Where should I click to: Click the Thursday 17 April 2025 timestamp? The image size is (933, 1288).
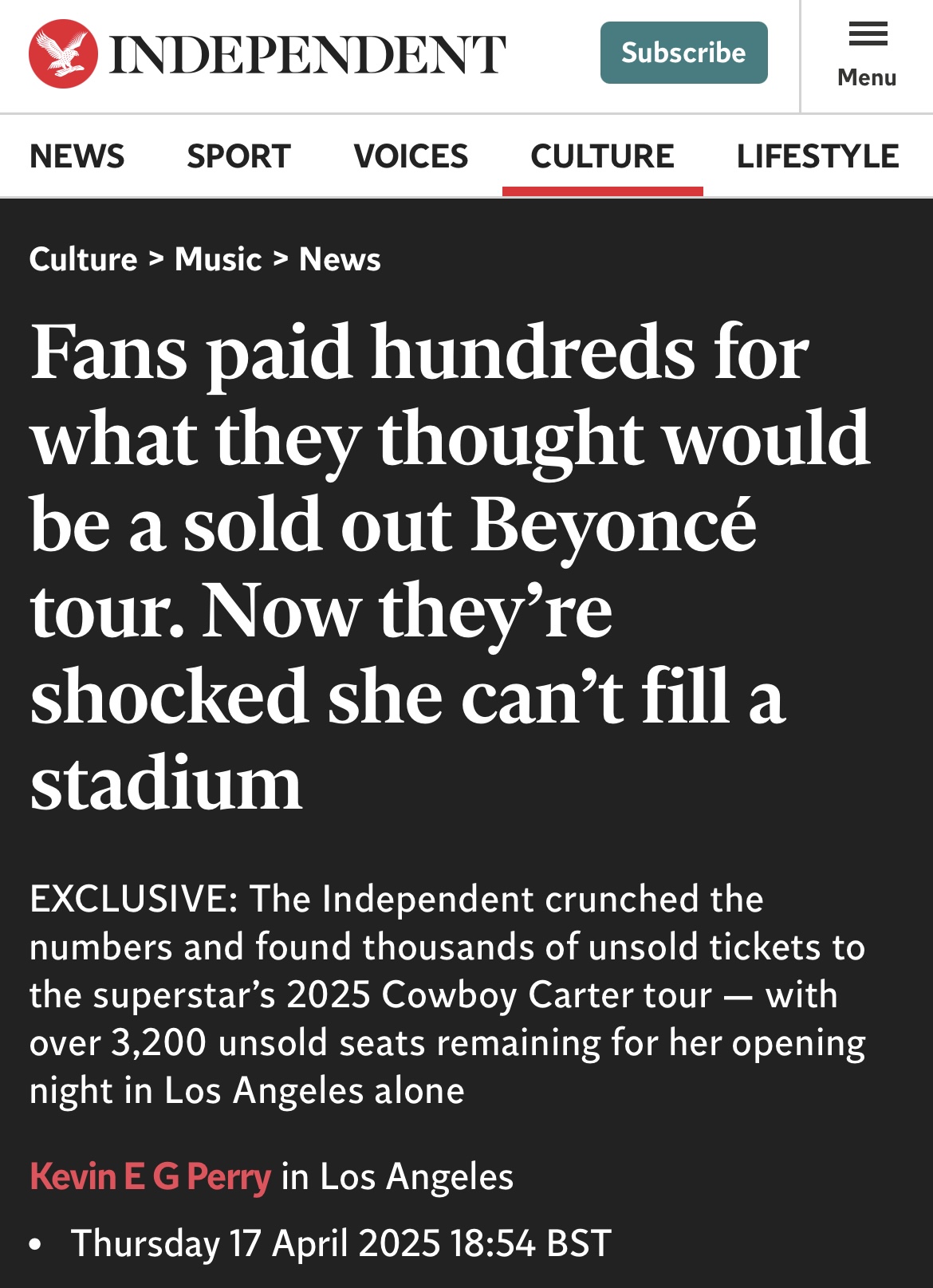point(341,1243)
